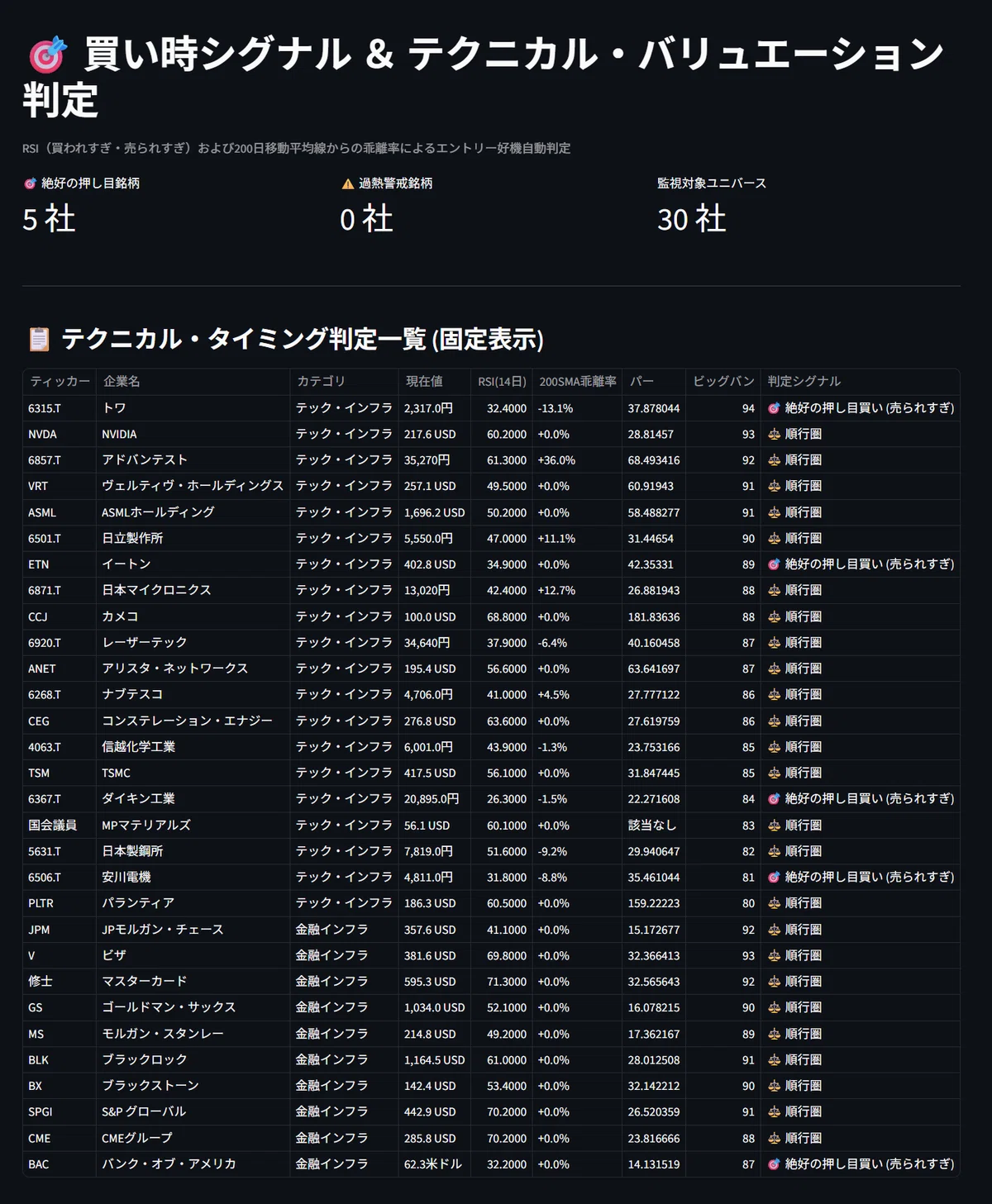This screenshot has width=992, height=1204.
Task: Click ゴールドマン・サックス name cell
Action: point(193,1007)
